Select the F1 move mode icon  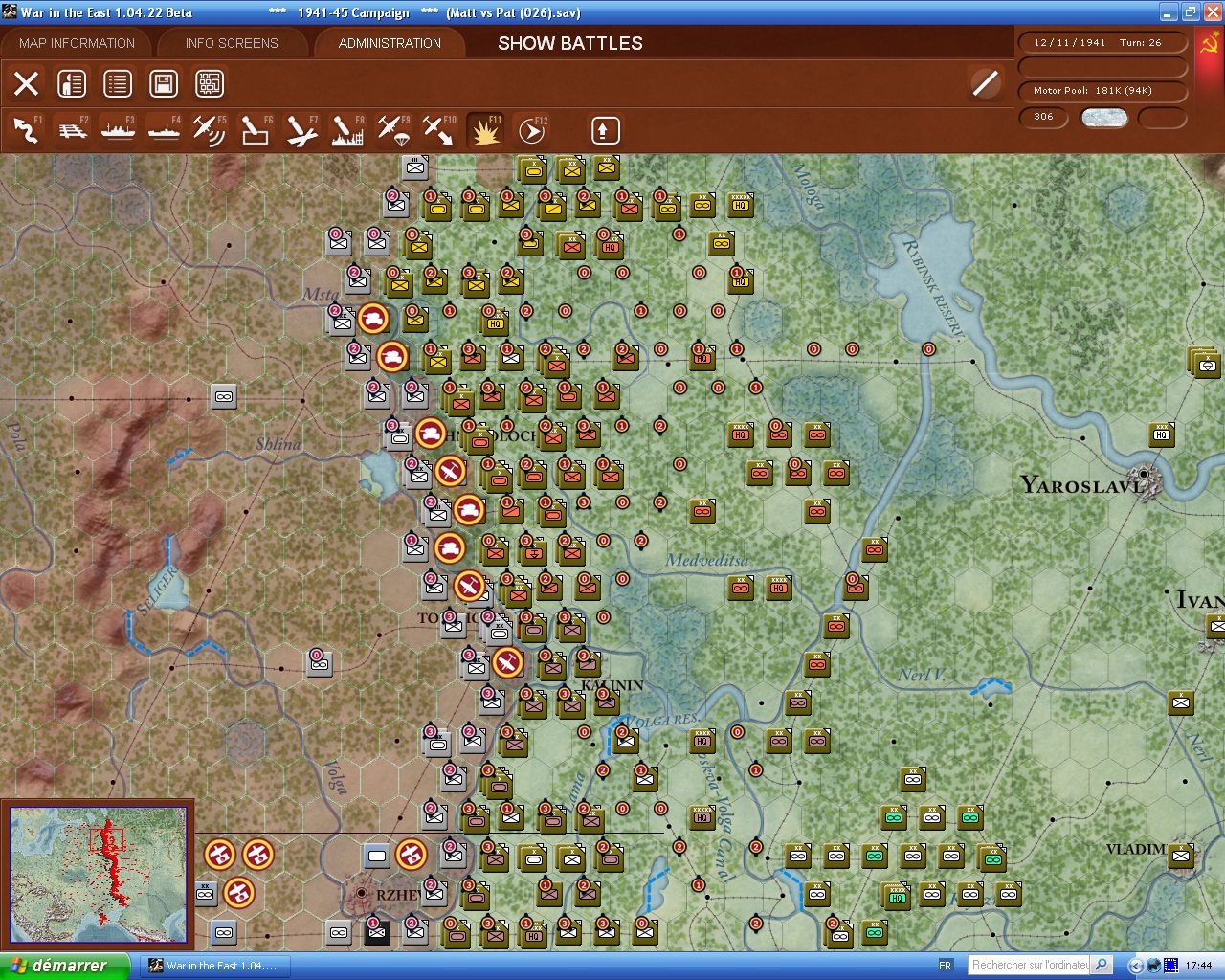click(x=26, y=130)
